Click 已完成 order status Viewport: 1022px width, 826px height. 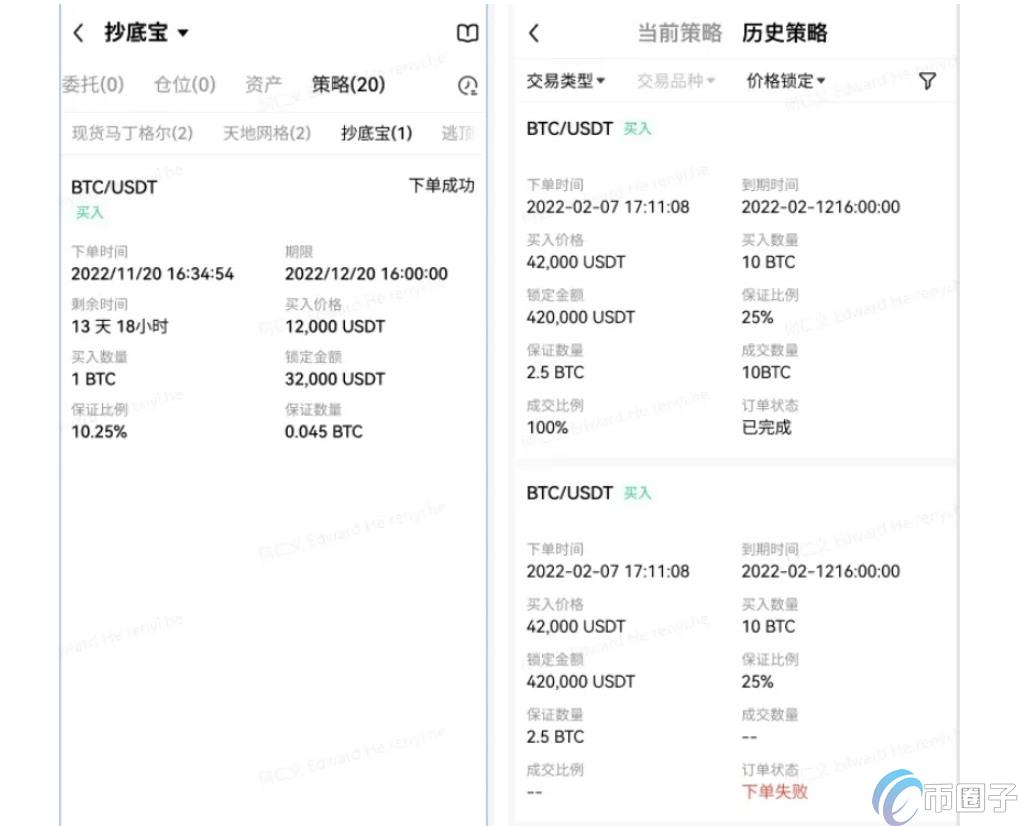766,428
